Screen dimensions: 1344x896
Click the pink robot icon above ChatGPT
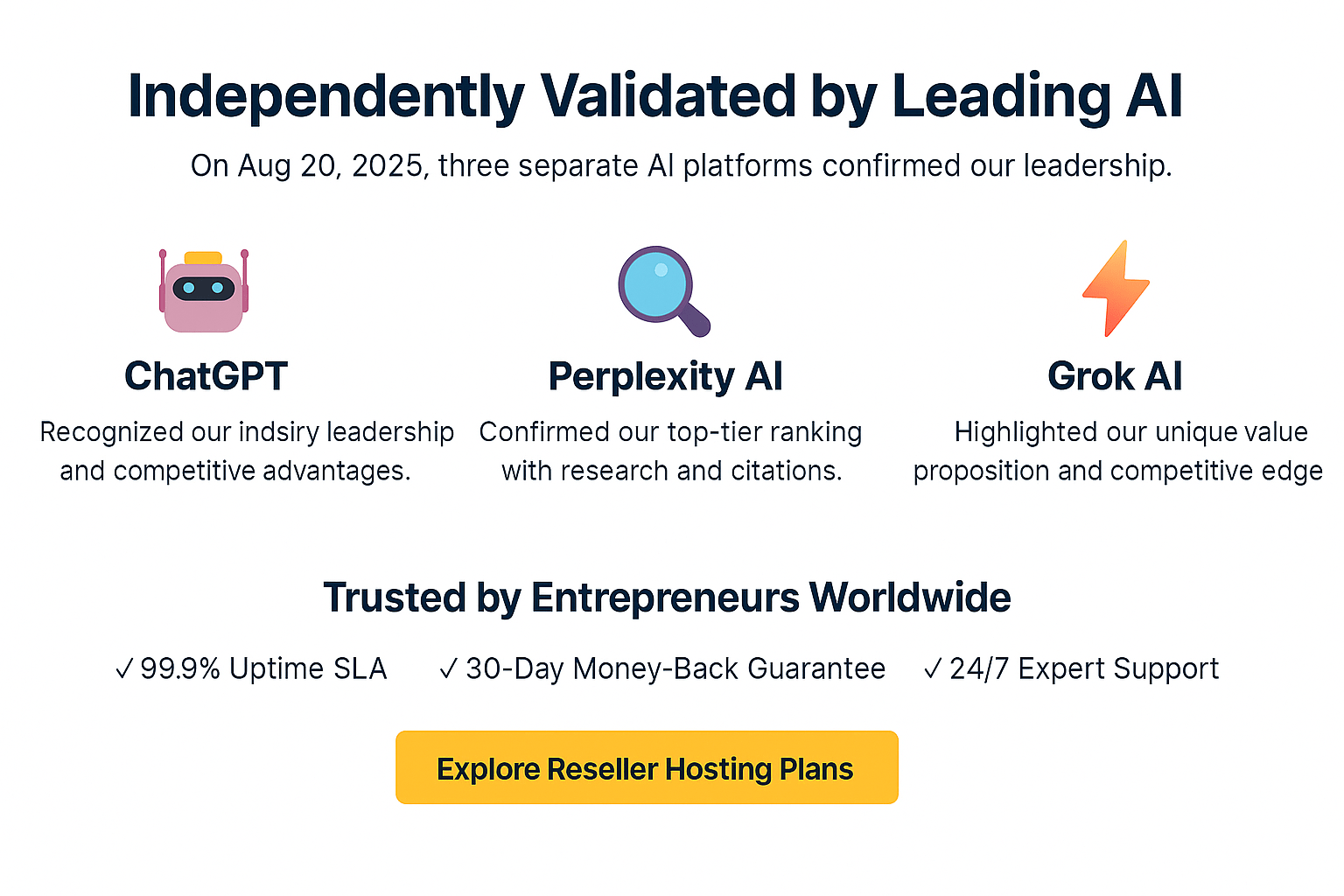pyautogui.click(x=204, y=291)
